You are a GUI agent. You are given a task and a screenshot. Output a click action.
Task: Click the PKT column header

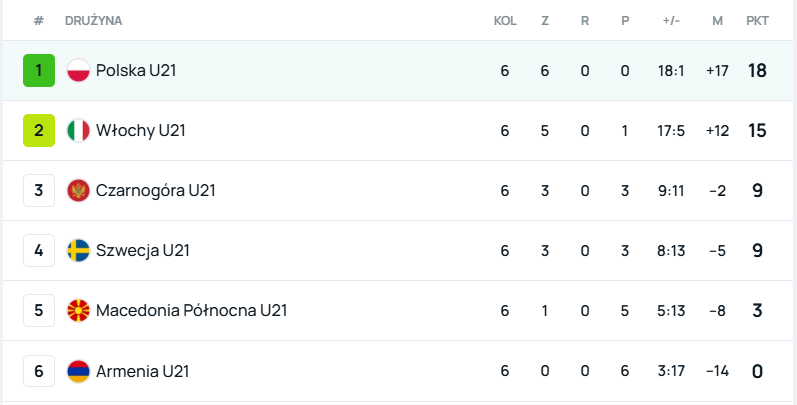757,20
